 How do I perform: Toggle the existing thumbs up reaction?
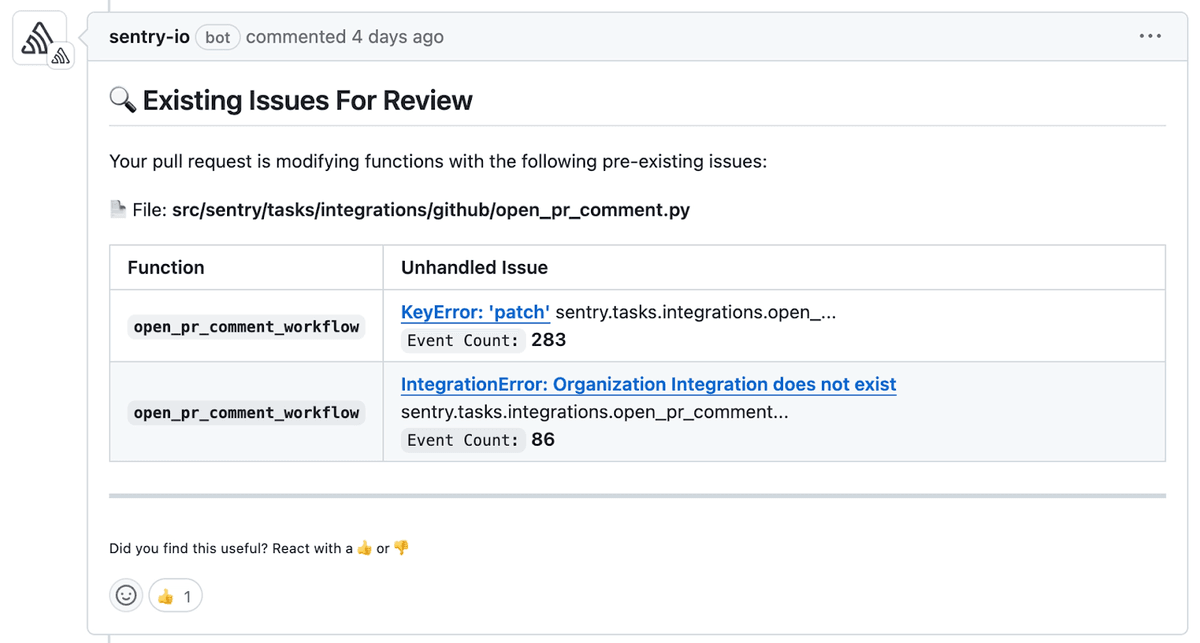[175, 595]
